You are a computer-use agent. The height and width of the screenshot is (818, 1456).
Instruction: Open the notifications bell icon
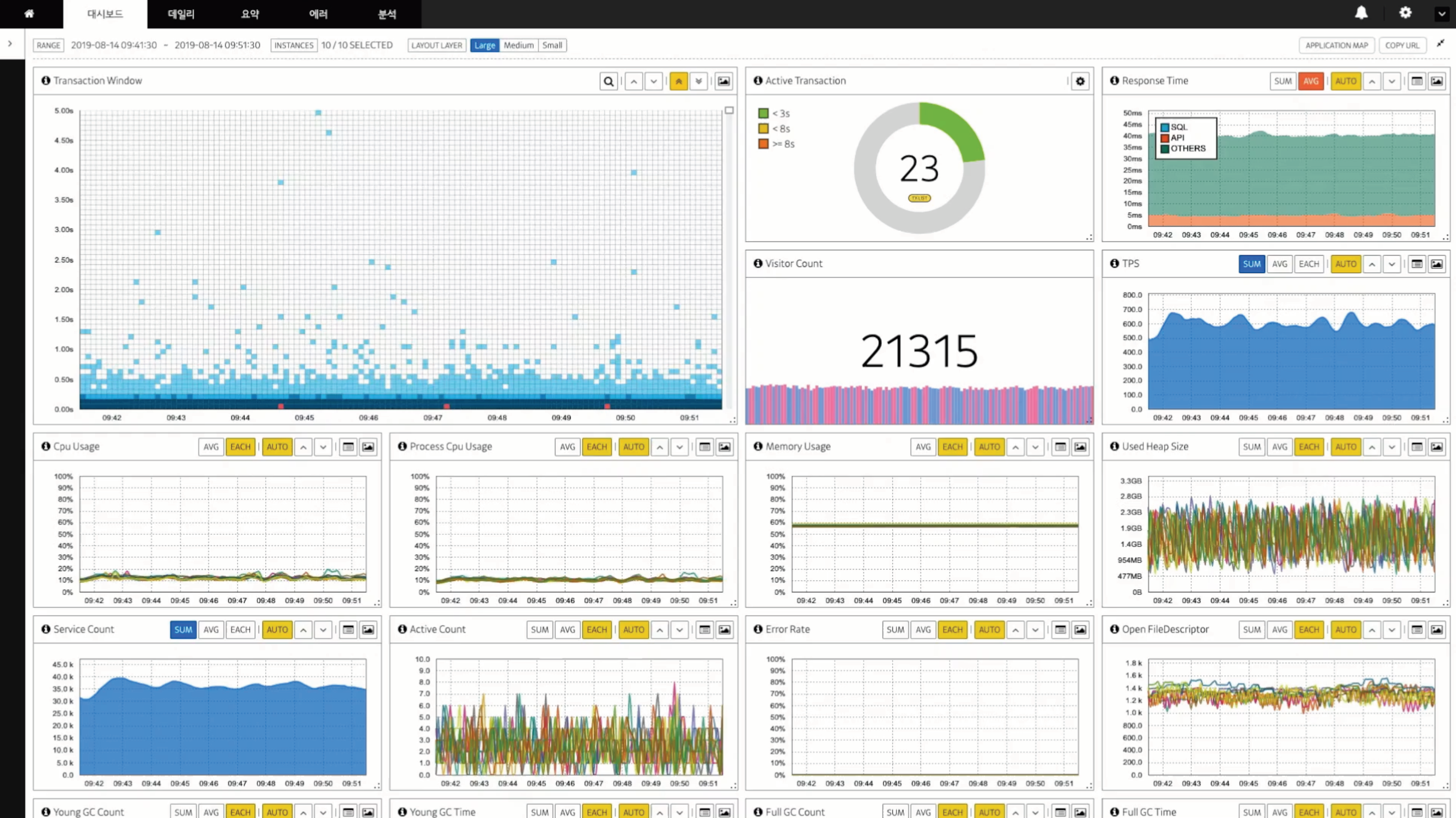(x=1361, y=13)
